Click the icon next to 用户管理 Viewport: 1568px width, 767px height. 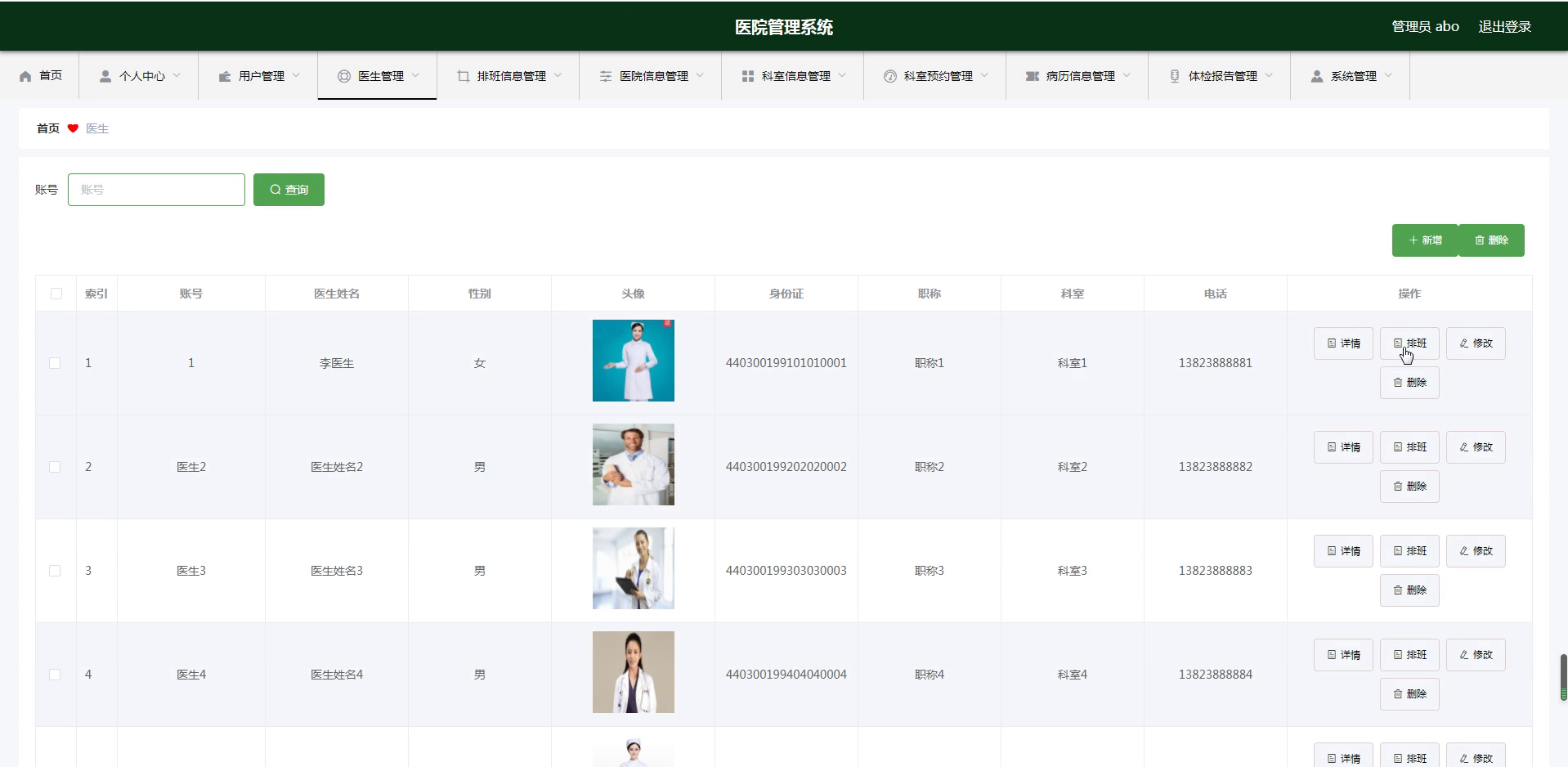[225, 76]
